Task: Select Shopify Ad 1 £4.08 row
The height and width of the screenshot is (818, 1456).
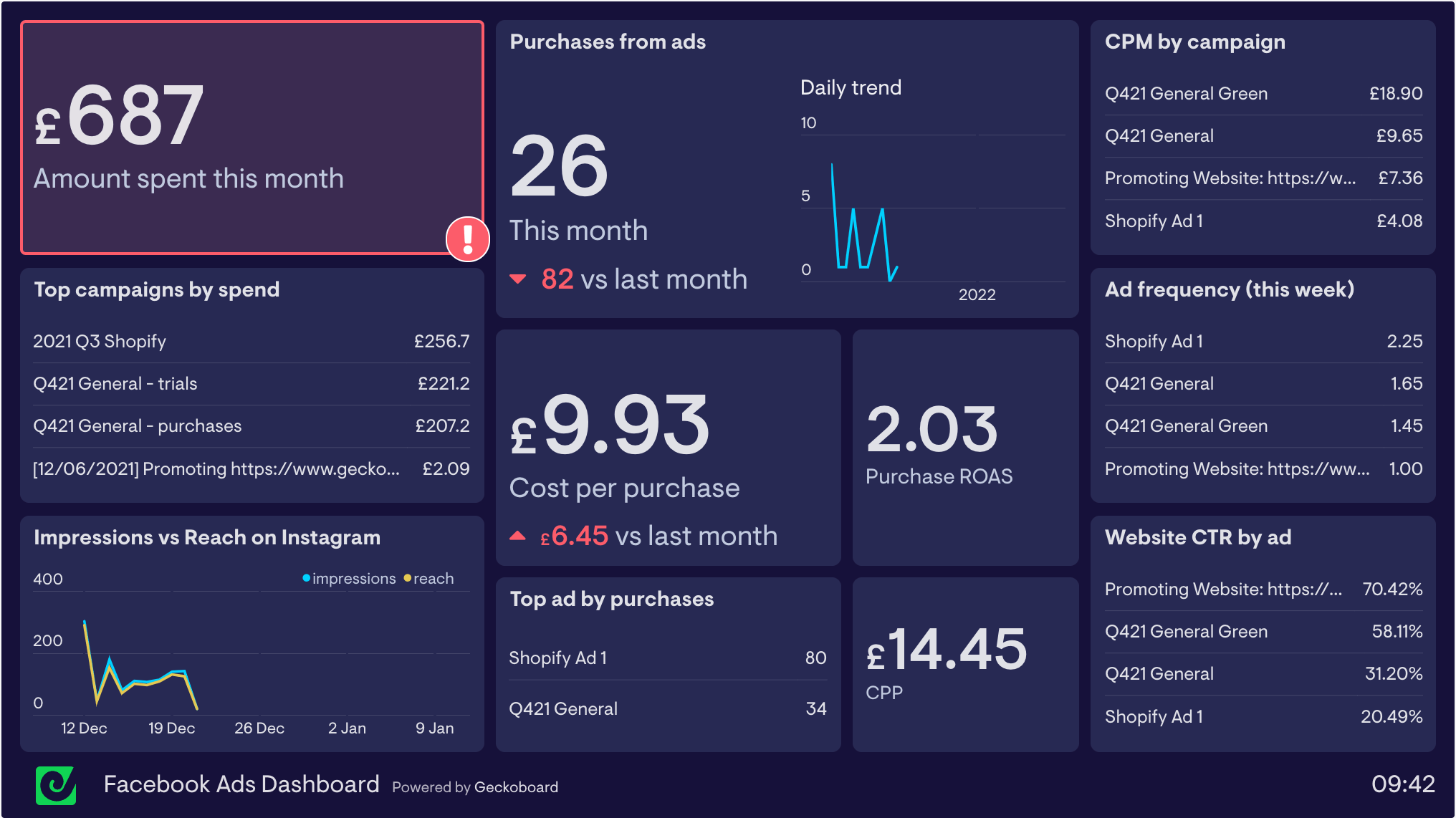Action: click(1263, 221)
